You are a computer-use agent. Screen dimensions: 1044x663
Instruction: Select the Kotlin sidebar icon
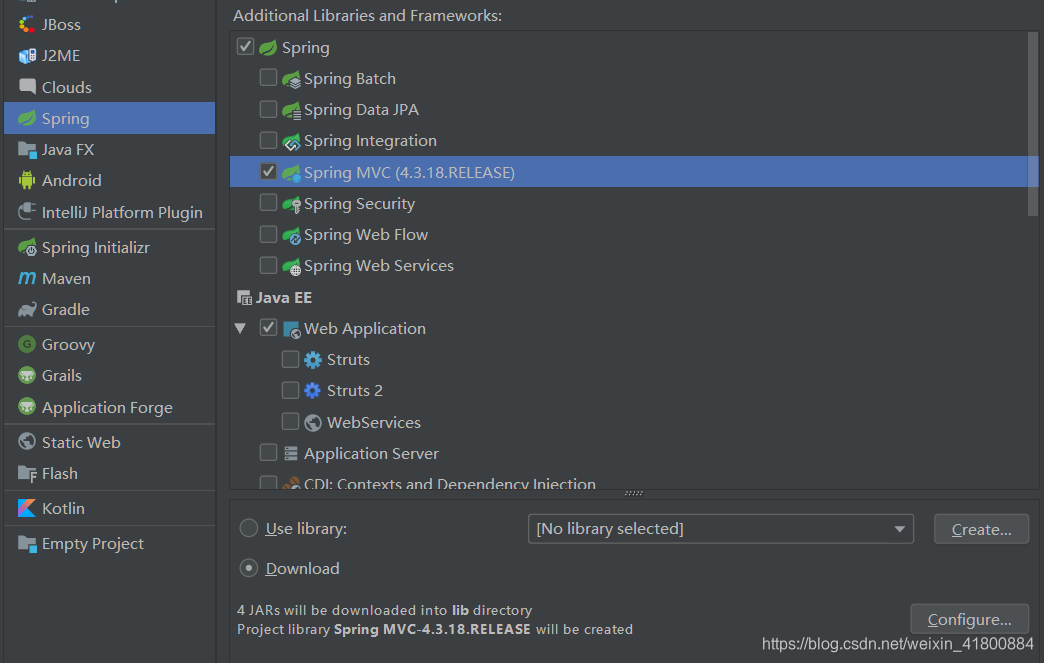[x=27, y=507]
